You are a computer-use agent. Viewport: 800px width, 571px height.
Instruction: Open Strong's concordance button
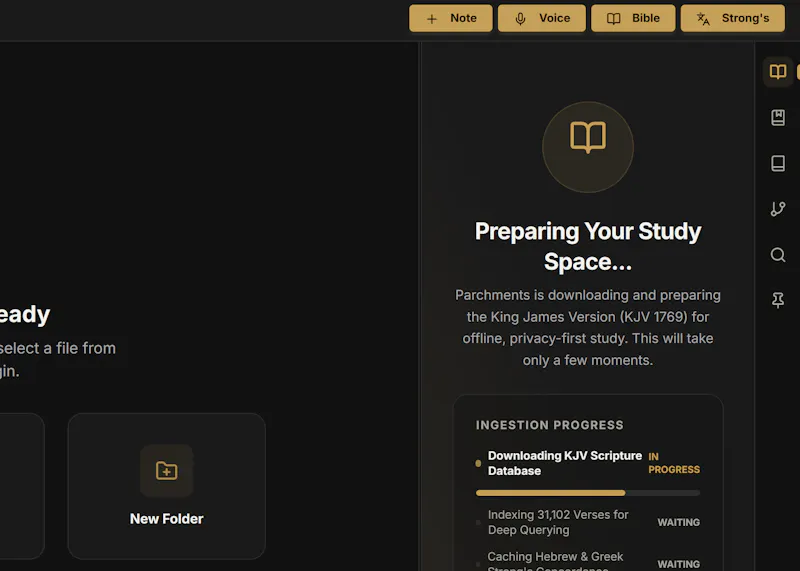pos(733,18)
